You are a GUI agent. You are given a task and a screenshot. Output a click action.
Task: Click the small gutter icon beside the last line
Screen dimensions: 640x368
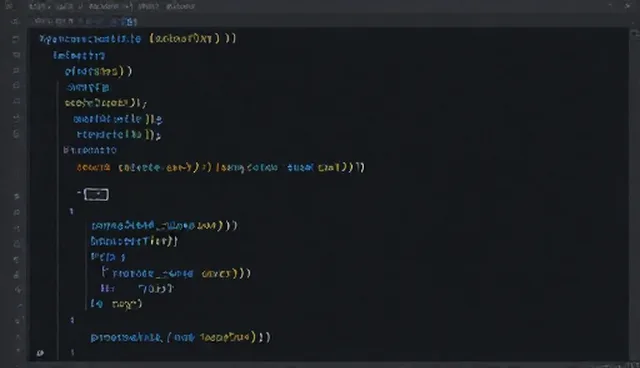click(x=40, y=353)
